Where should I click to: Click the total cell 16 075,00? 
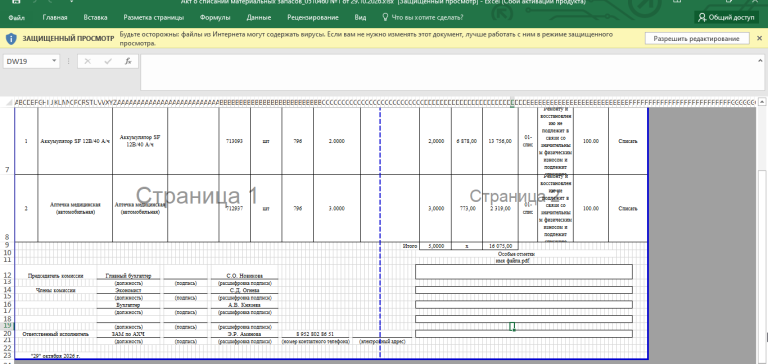[x=500, y=246]
